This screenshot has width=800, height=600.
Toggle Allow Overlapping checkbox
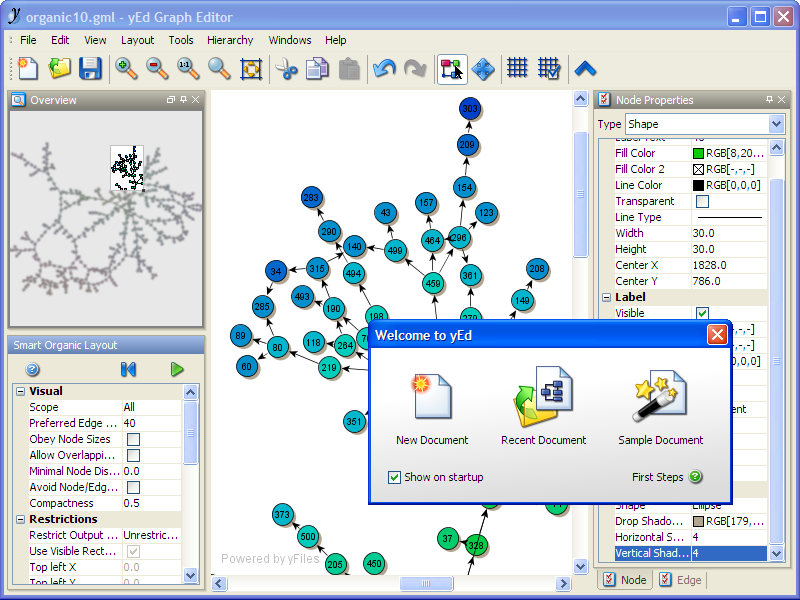[133, 455]
